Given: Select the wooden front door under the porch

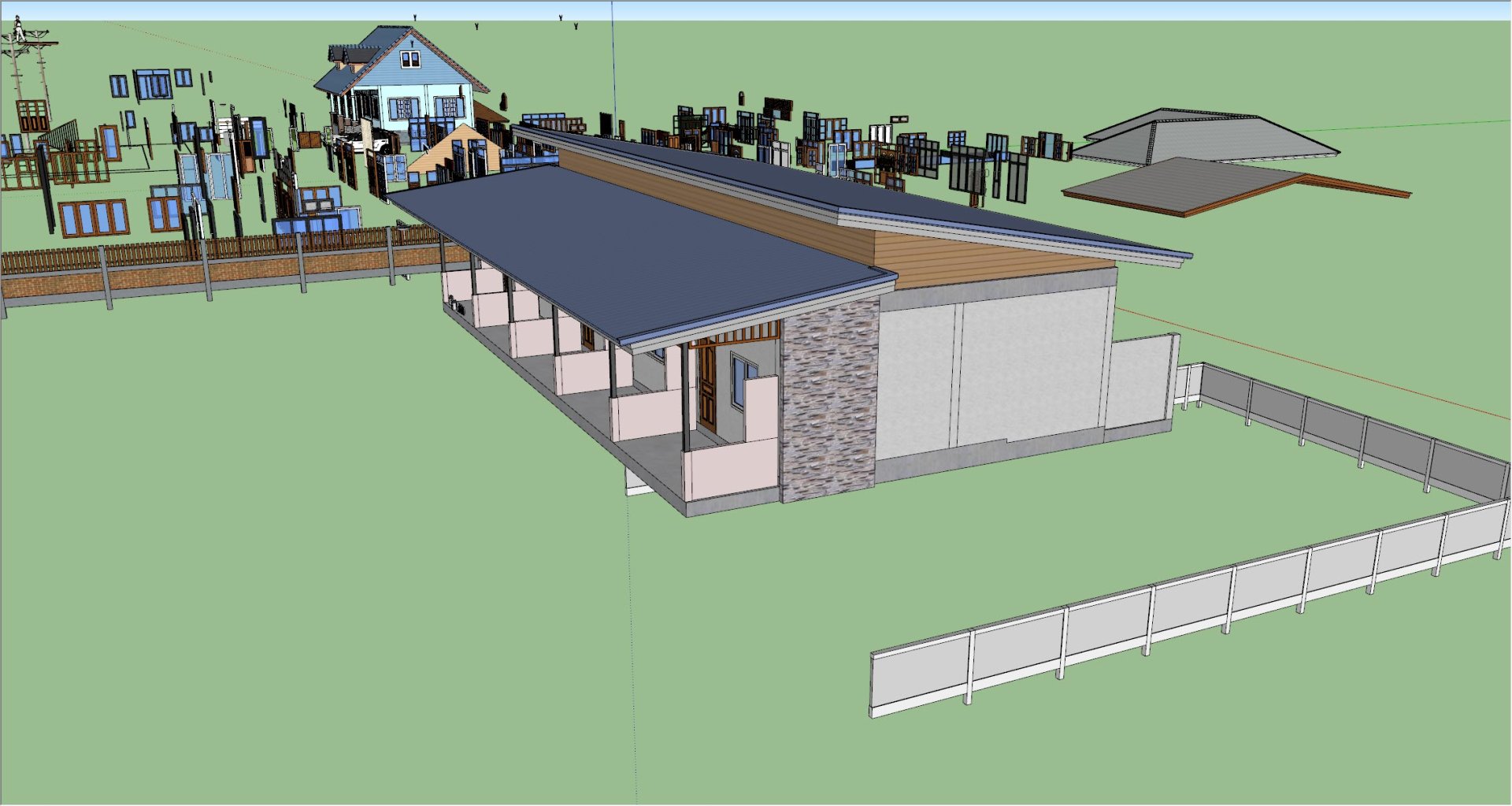Looking at the screenshot, I should point(706,386).
